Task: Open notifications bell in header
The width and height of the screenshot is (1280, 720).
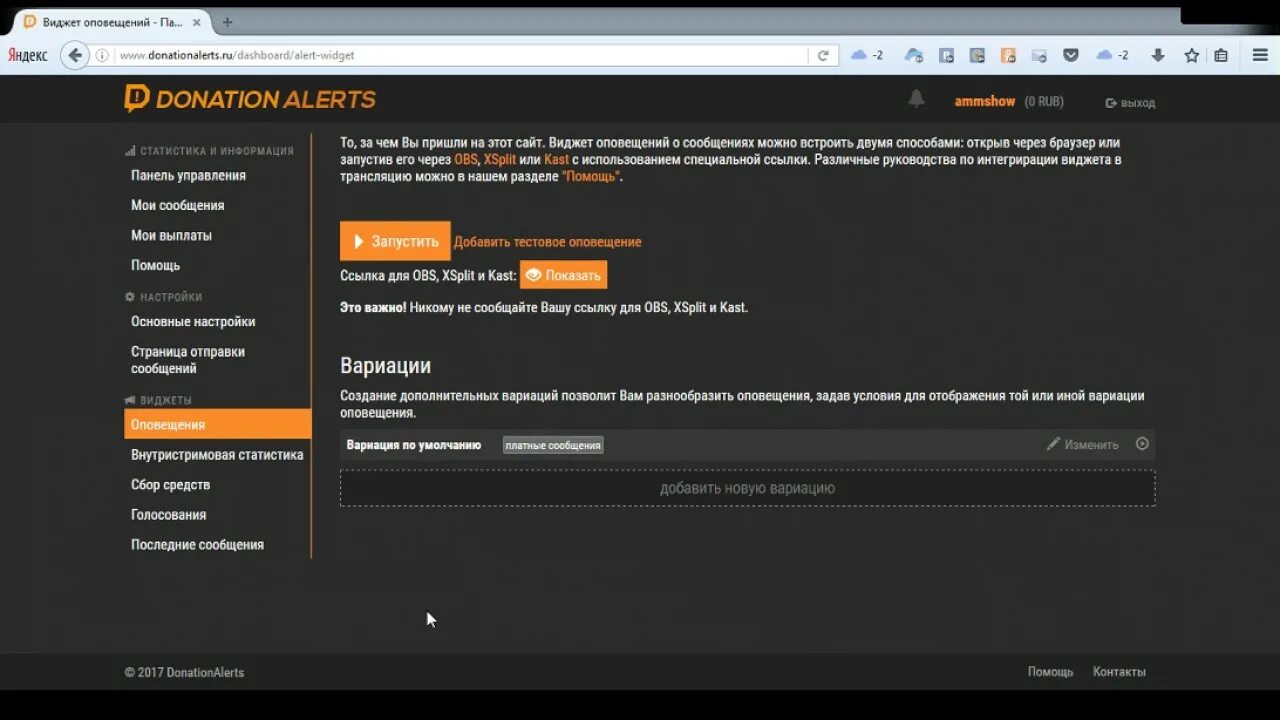Action: pos(916,99)
